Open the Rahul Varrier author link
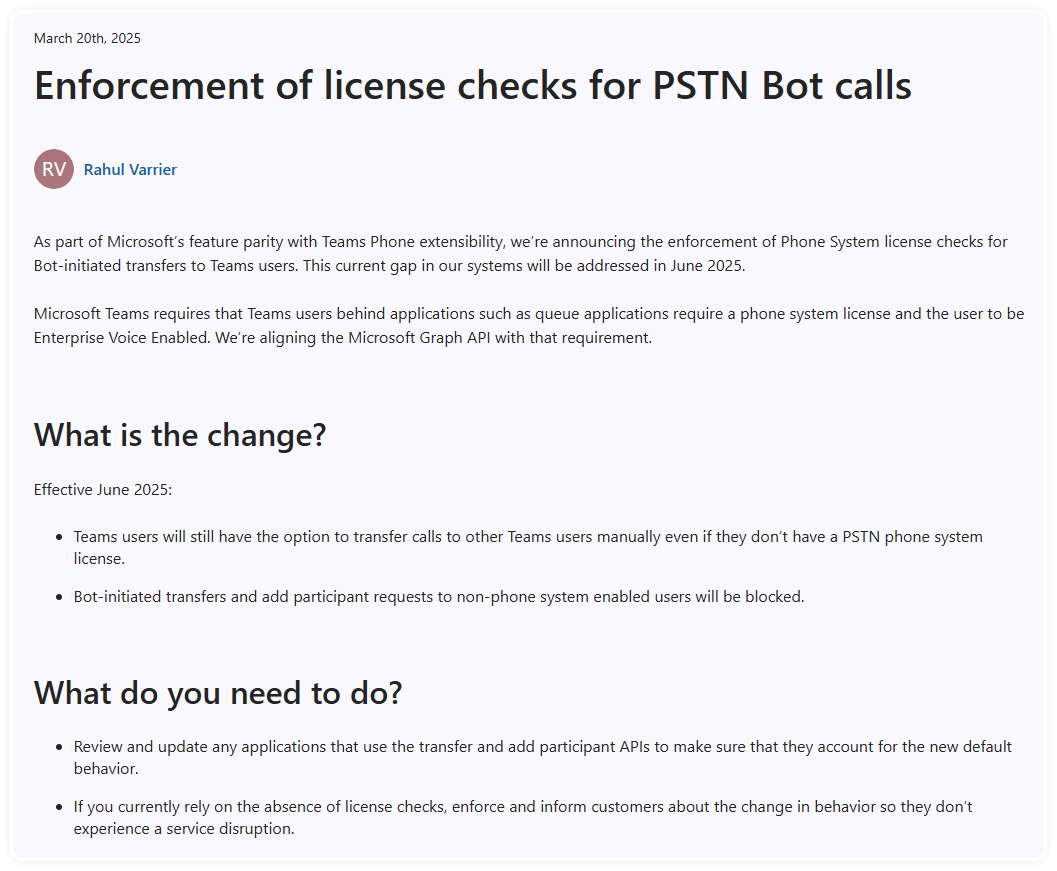This screenshot has height=871, width=1057. coord(130,169)
